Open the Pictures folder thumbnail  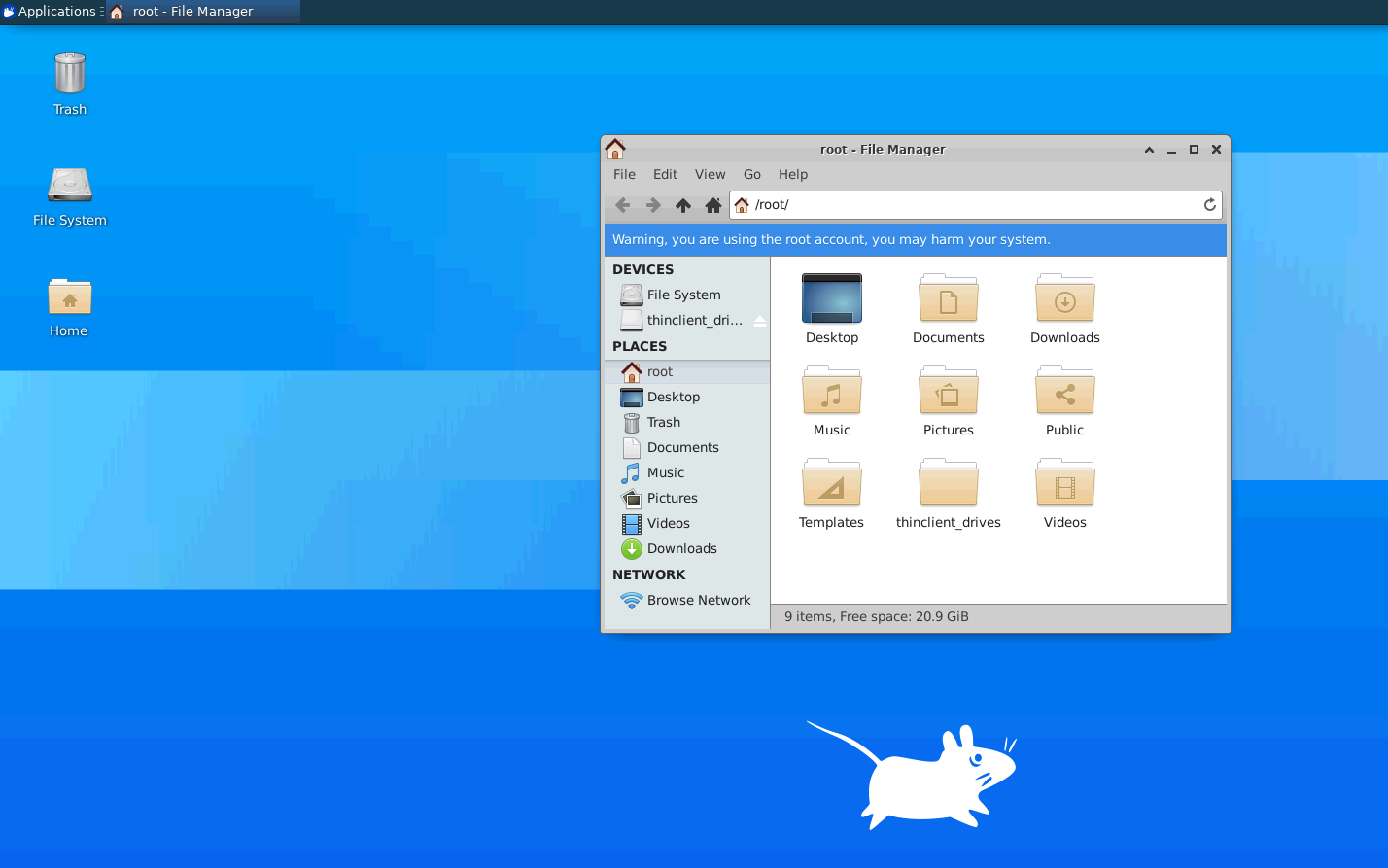point(948,394)
